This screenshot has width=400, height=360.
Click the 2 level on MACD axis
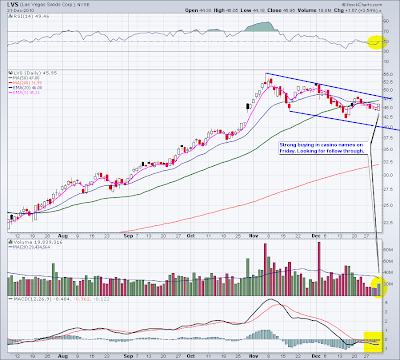click(386, 321)
